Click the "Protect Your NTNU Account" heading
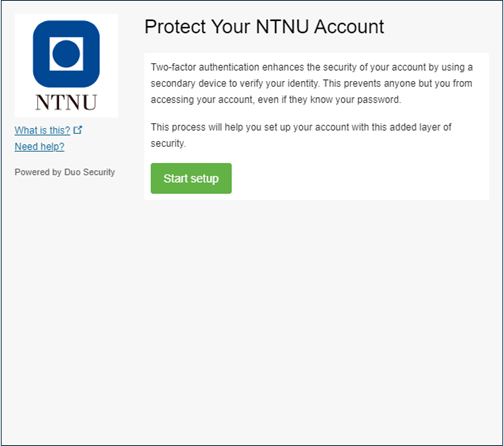504x446 pixels. pyautogui.click(x=264, y=27)
